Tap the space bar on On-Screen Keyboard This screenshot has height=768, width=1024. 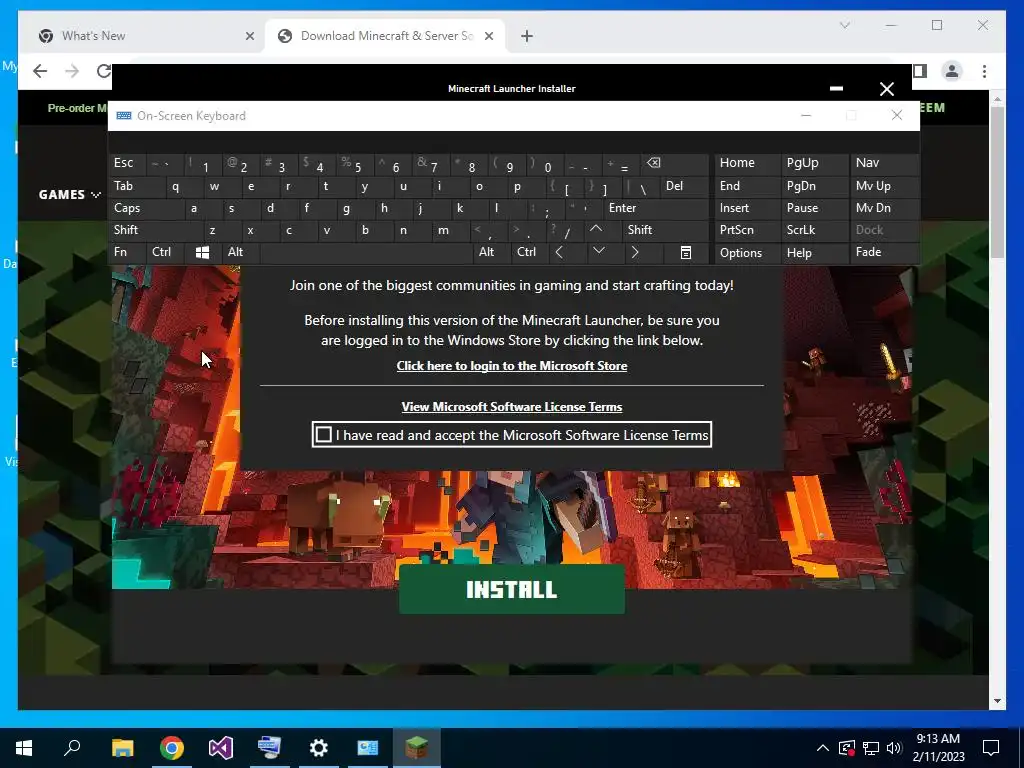coord(366,253)
